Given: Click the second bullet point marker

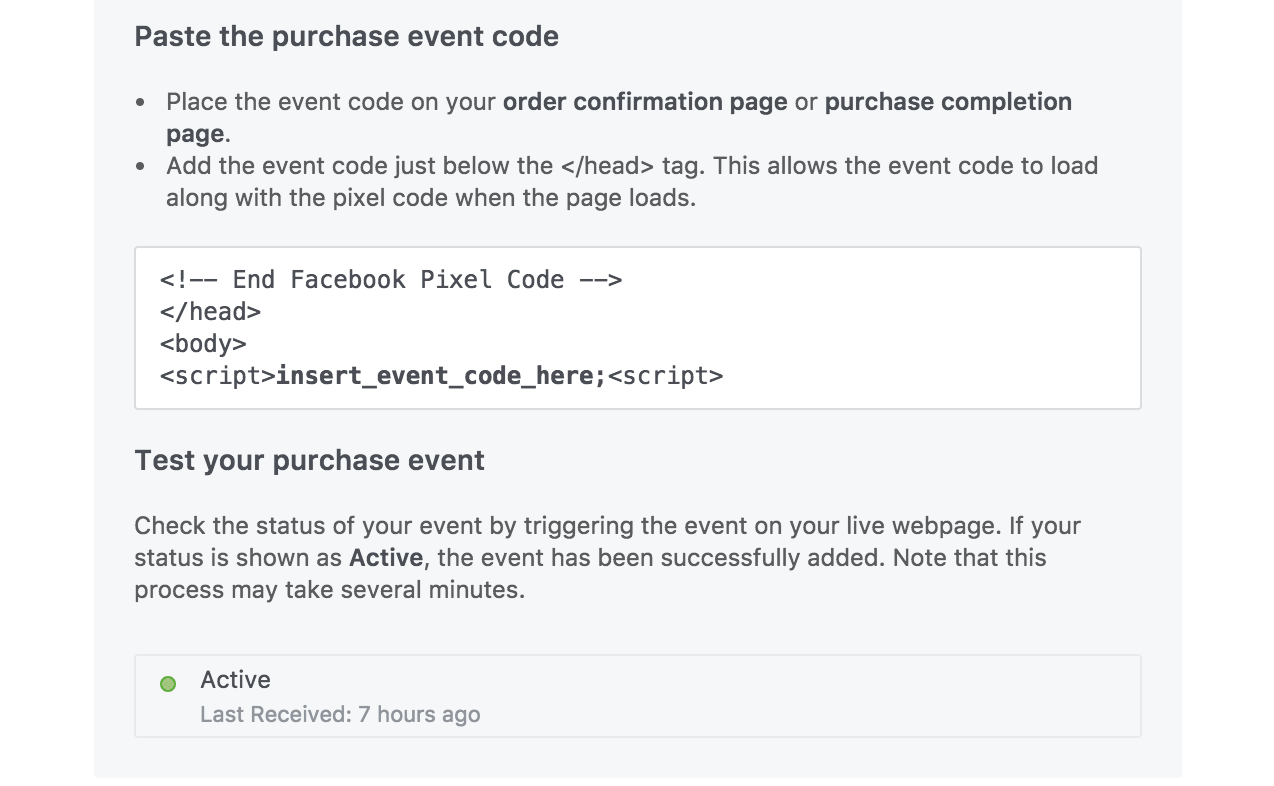Looking at the screenshot, I should point(140,167).
